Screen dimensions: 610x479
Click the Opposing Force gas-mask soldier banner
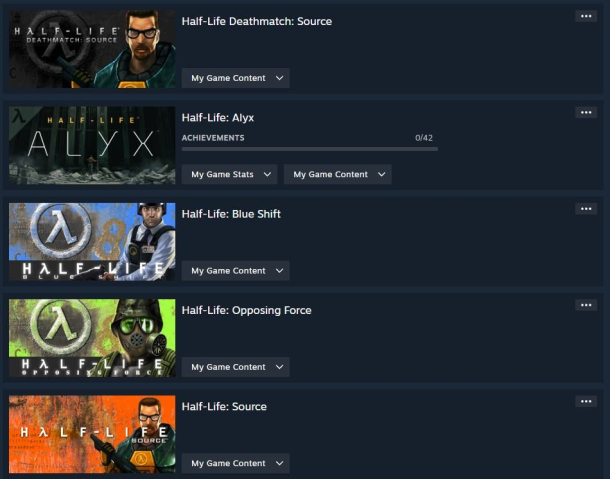(x=92, y=338)
